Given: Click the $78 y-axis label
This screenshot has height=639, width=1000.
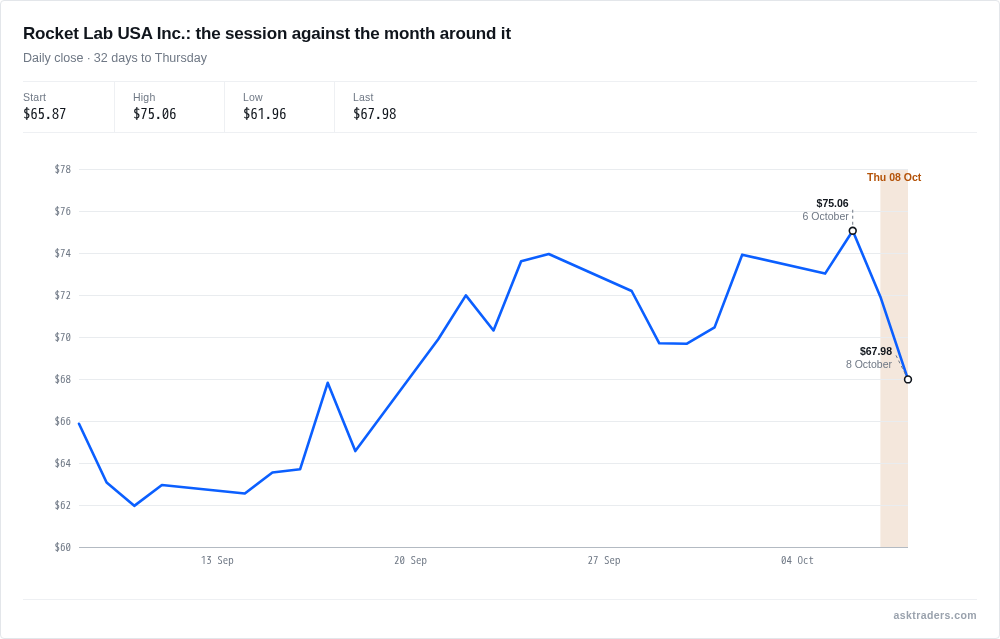Looking at the screenshot, I should (x=62, y=169).
